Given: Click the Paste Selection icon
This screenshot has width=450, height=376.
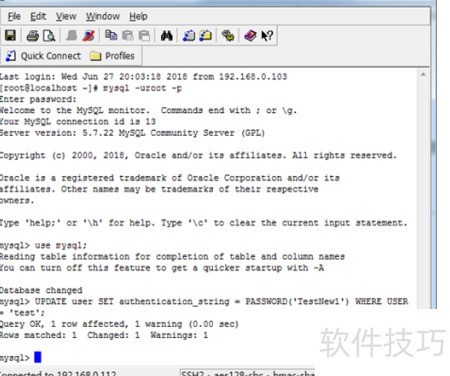Looking at the screenshot, I should (x=144, y=35).
